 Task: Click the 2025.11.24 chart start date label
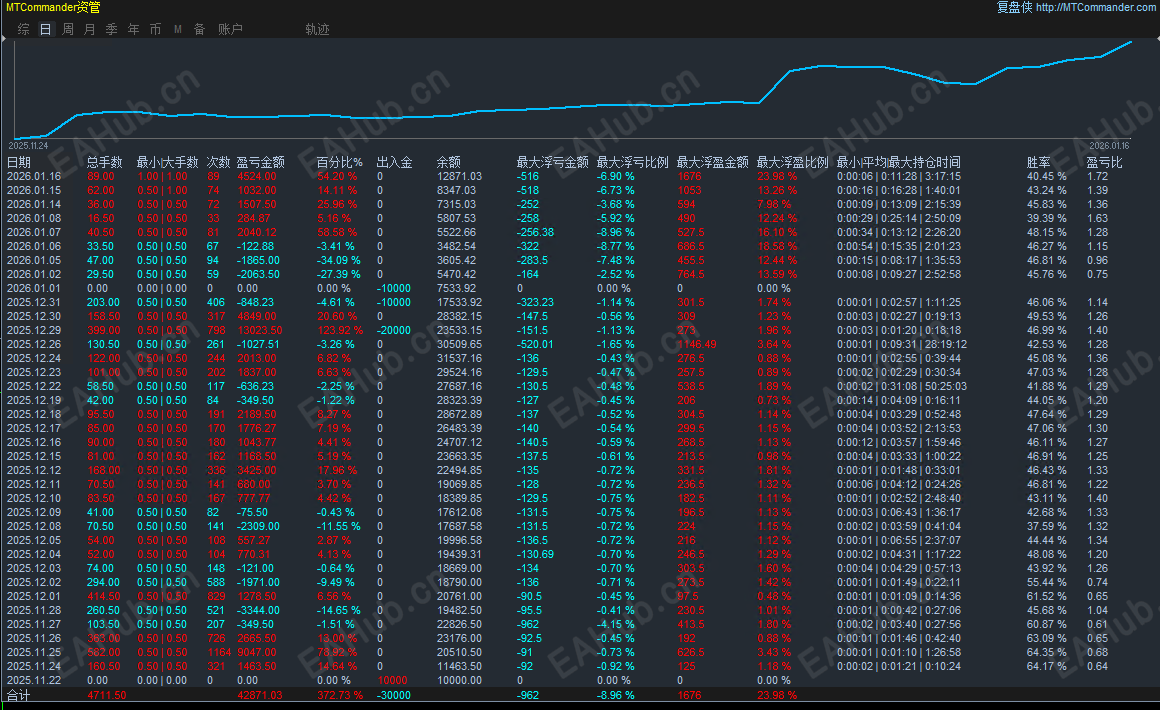[x=29, y=146]
